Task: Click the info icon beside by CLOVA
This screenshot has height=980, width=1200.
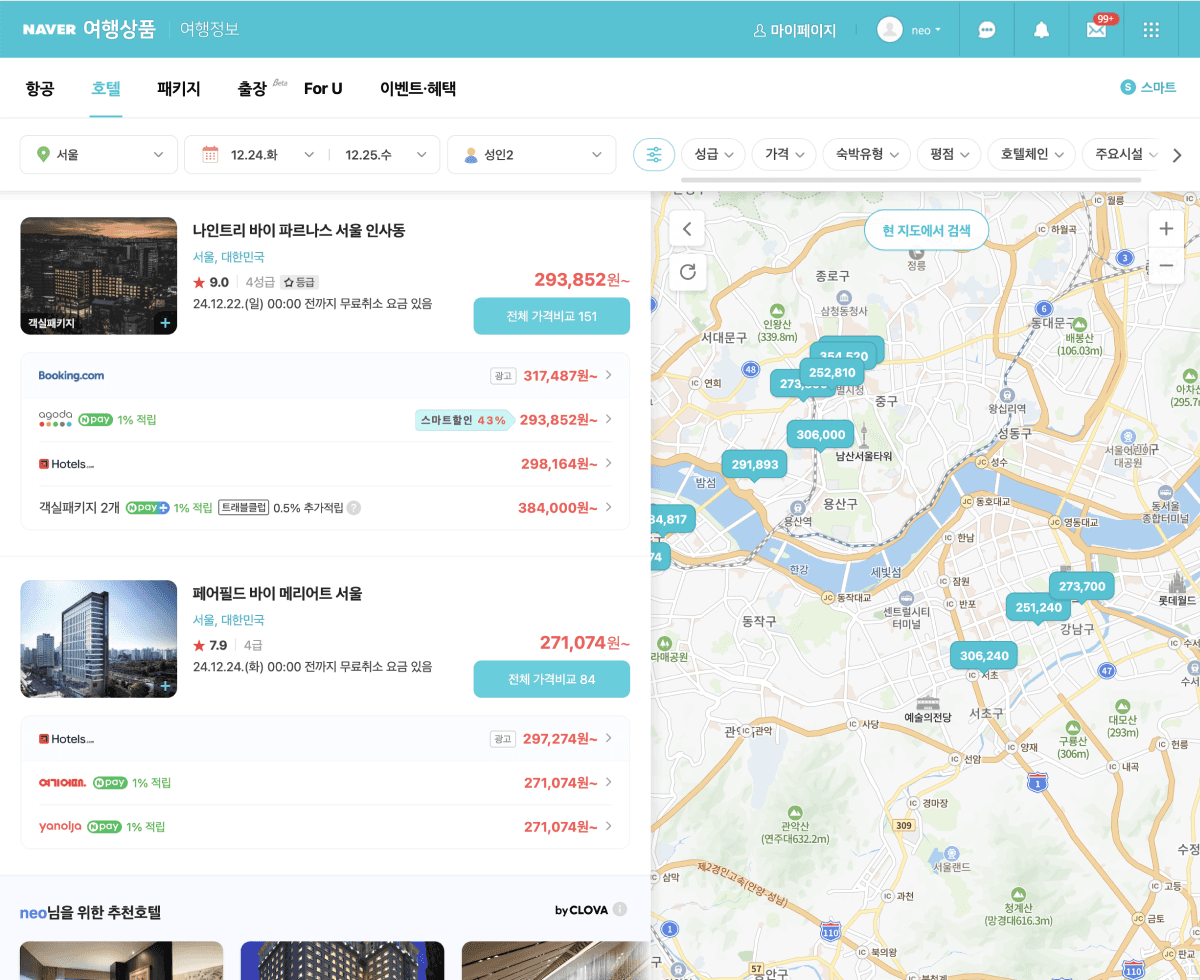Action: point(620,909)
